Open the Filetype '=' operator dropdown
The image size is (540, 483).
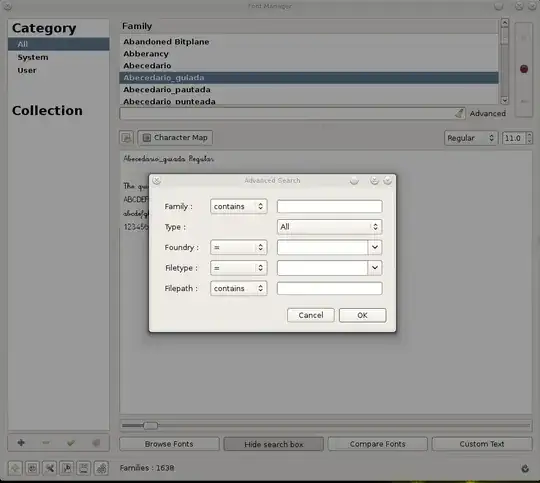239,268
